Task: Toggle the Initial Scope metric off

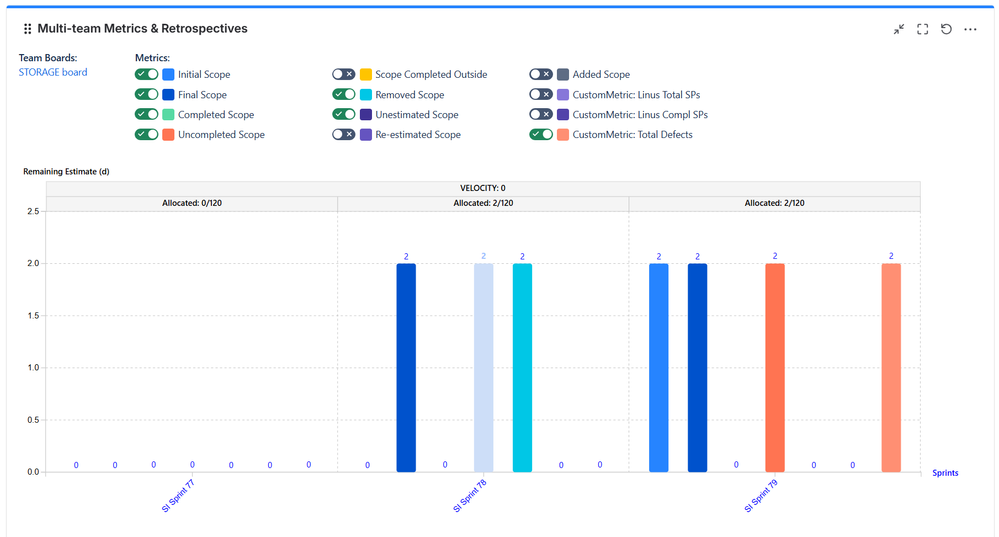Action: pos(147,75)
